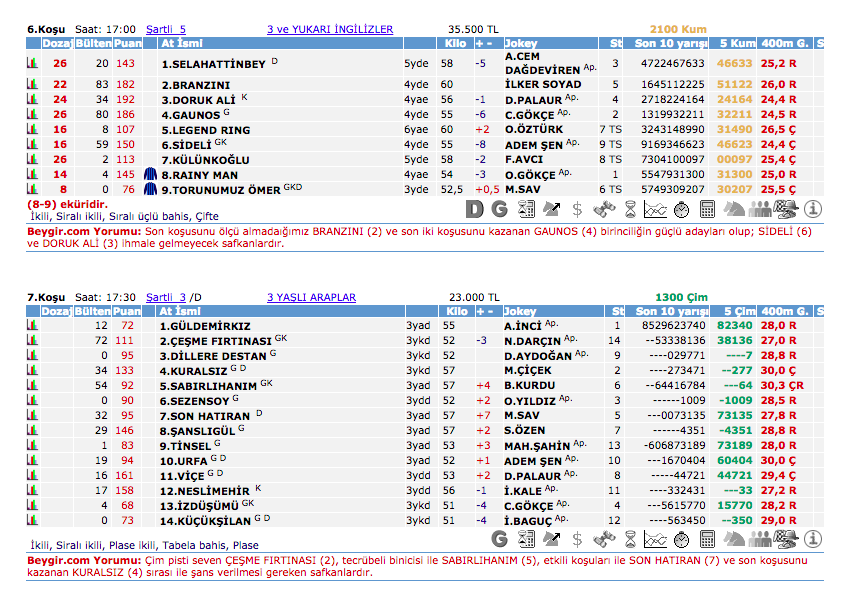Click the Jokey column header in race 6
This screenshot has width=854, height=603.
[521, 44]
